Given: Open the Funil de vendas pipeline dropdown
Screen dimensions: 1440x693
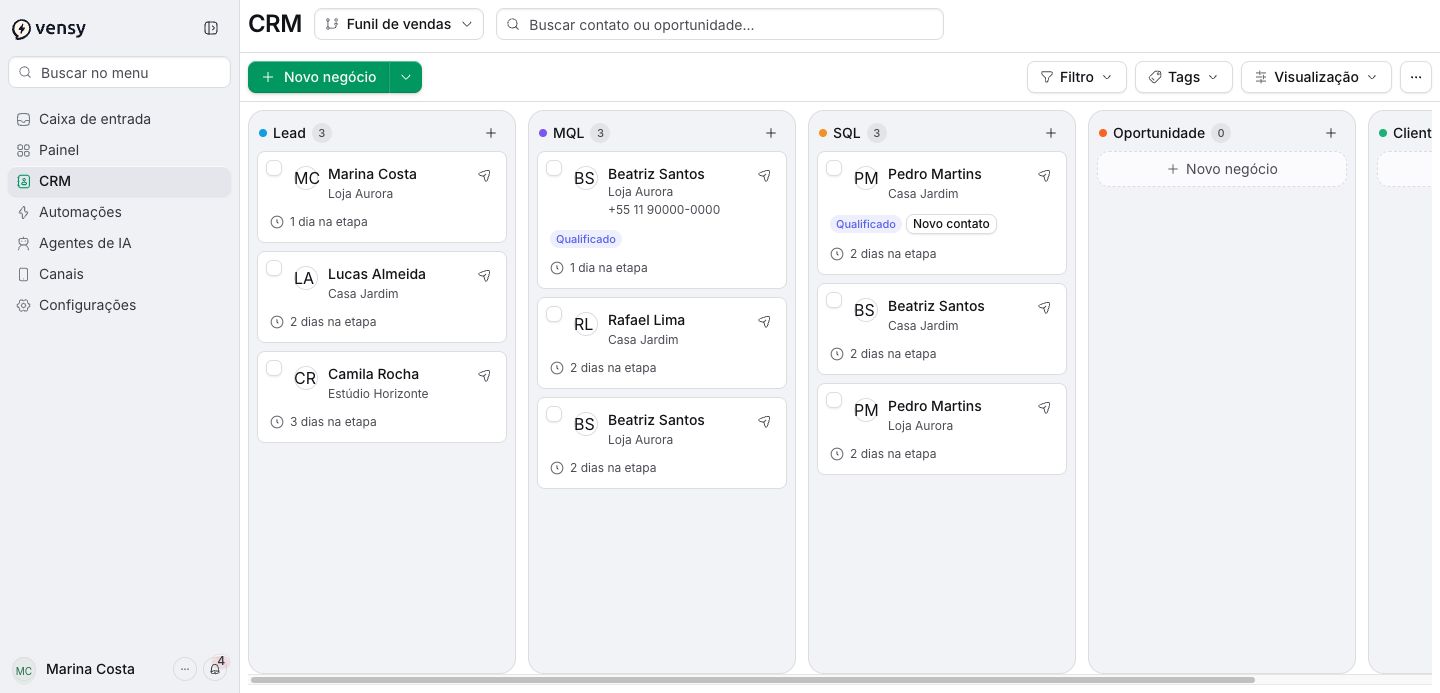Looking at the screenshot, I should [x=399, y=24].
